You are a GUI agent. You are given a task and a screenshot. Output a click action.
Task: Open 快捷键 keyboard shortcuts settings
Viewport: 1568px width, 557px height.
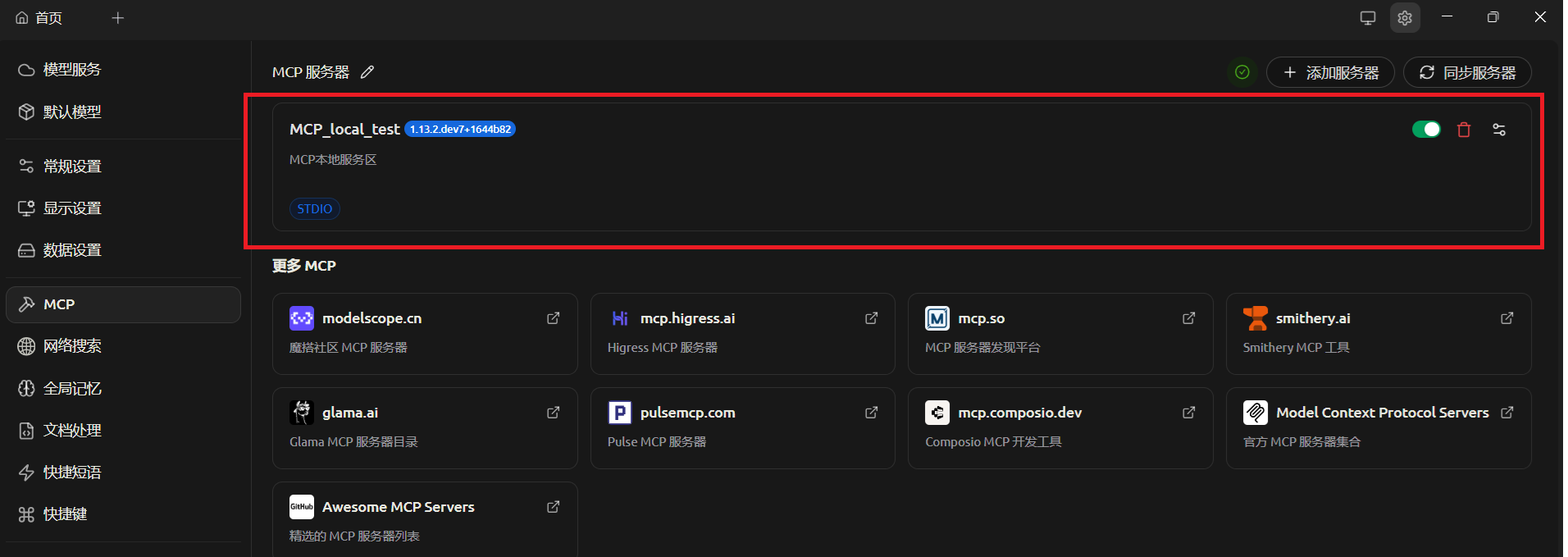pos(123,514)
